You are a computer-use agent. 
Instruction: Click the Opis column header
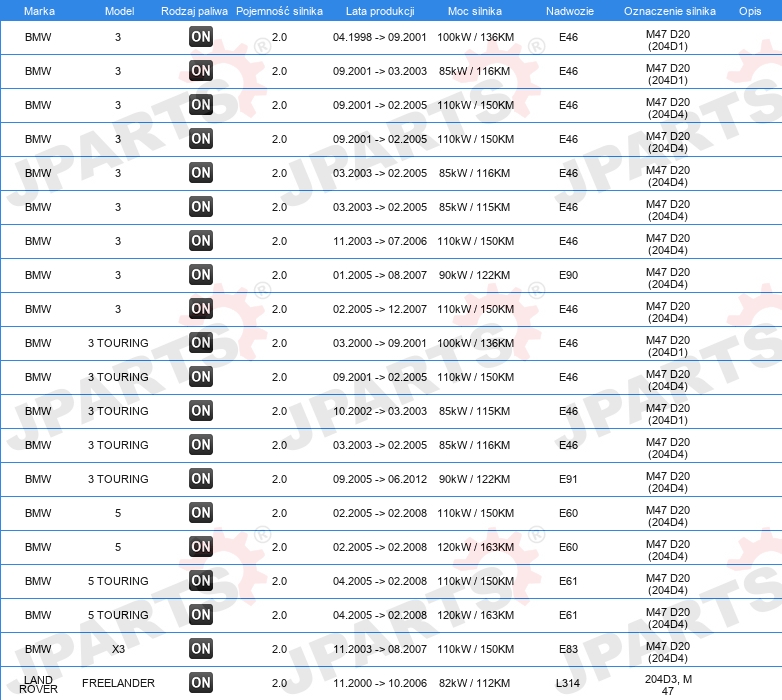[750, 11]
